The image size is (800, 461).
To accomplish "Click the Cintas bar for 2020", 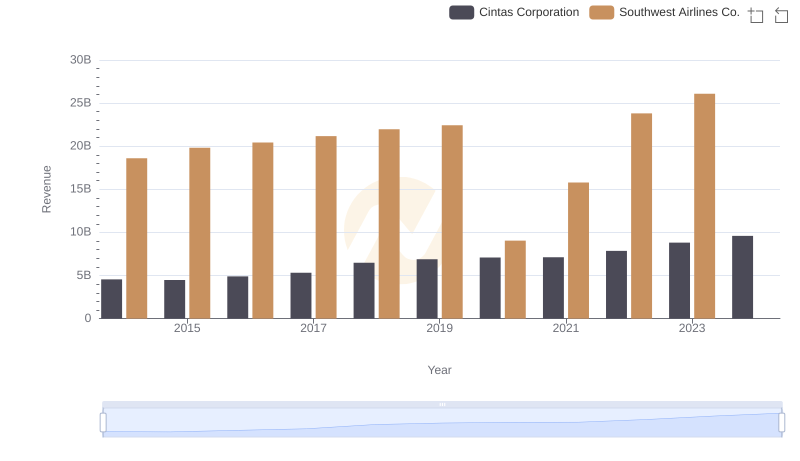I will pos(490,288).
